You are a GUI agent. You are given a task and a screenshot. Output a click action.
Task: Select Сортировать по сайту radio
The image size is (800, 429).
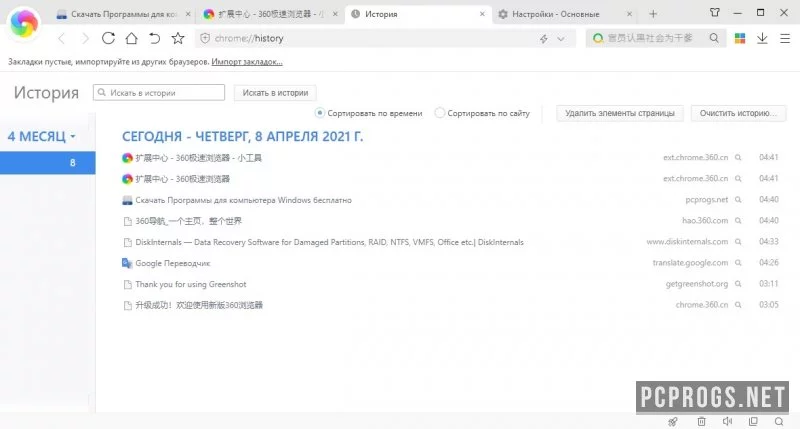pos(439,113)
